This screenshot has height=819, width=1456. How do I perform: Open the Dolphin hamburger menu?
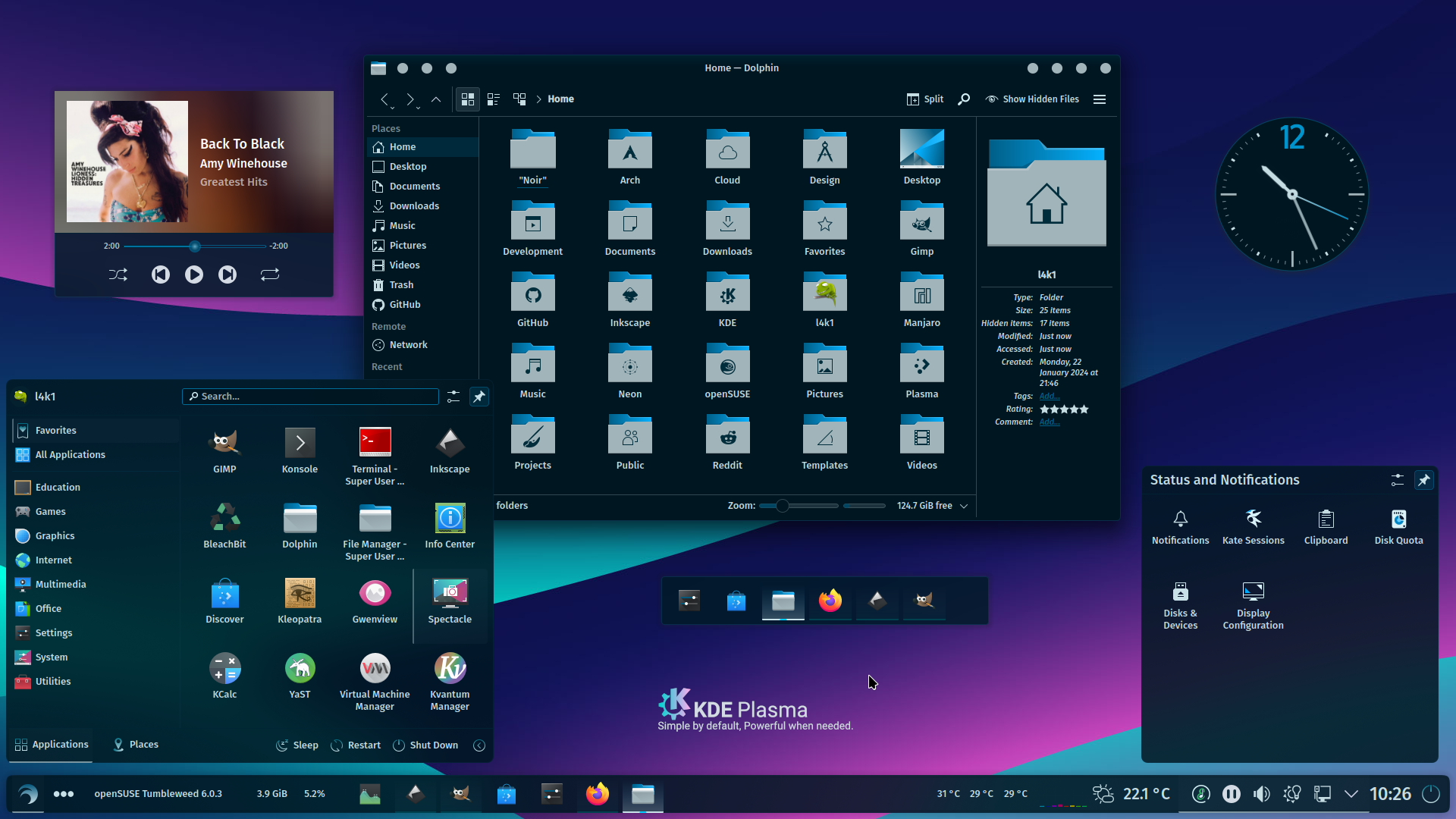click(x=1099, y=99)
